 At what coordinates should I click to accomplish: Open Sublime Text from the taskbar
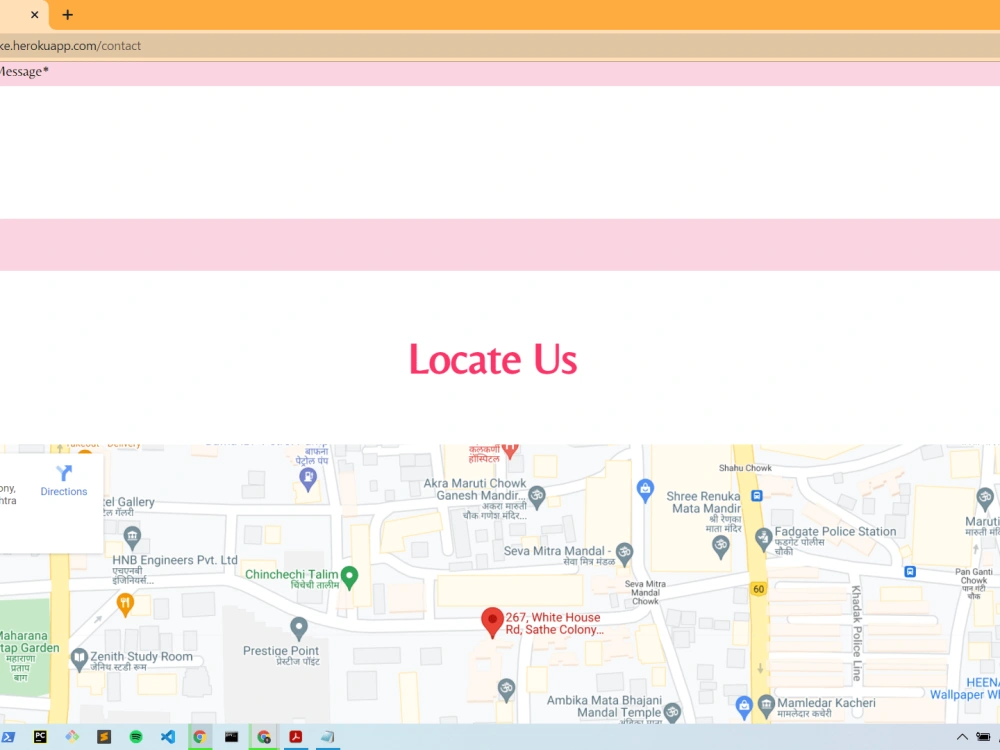tap(104, 737)
